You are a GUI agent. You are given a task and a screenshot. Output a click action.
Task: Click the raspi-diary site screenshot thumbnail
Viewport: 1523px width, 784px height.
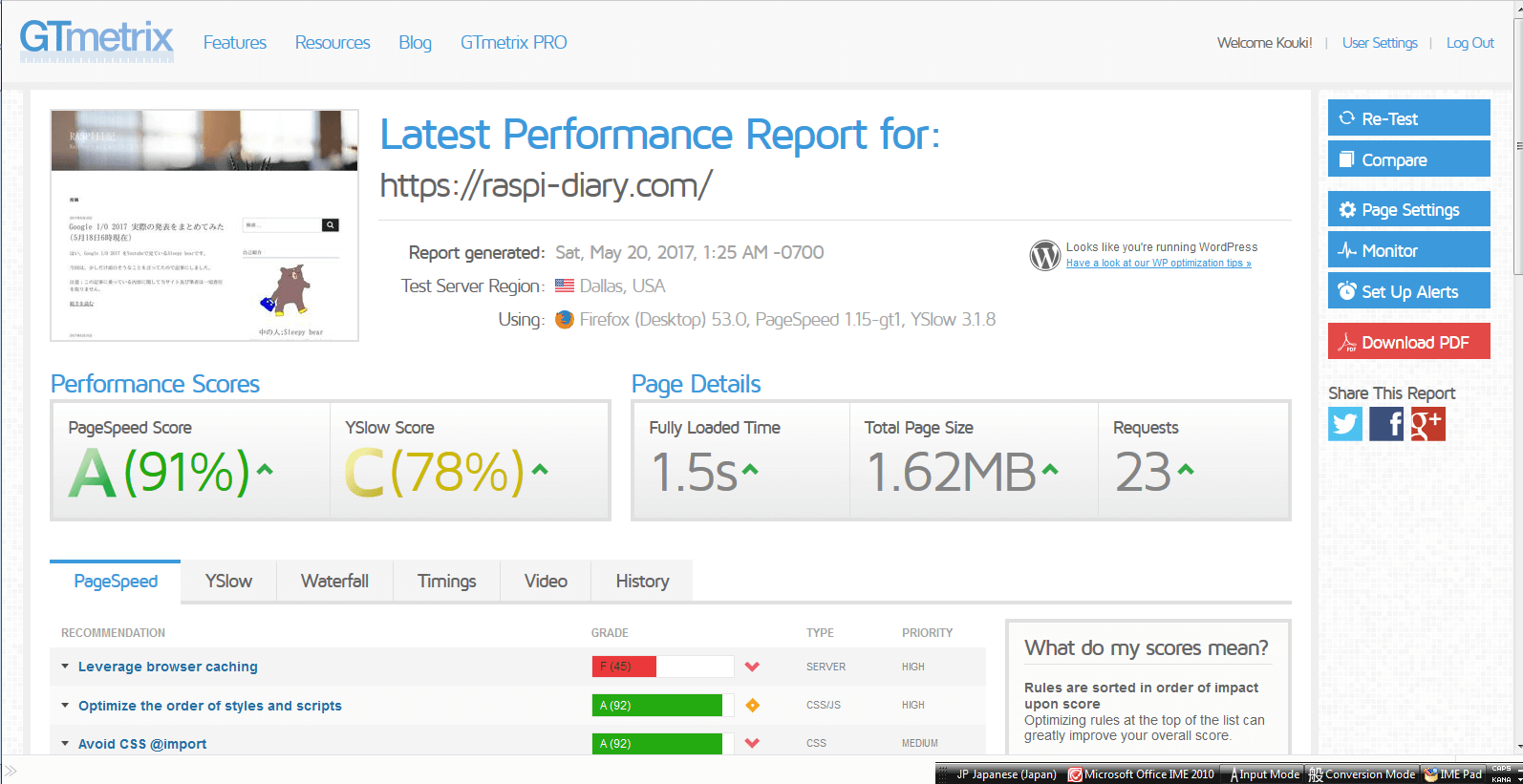point(204,225)
